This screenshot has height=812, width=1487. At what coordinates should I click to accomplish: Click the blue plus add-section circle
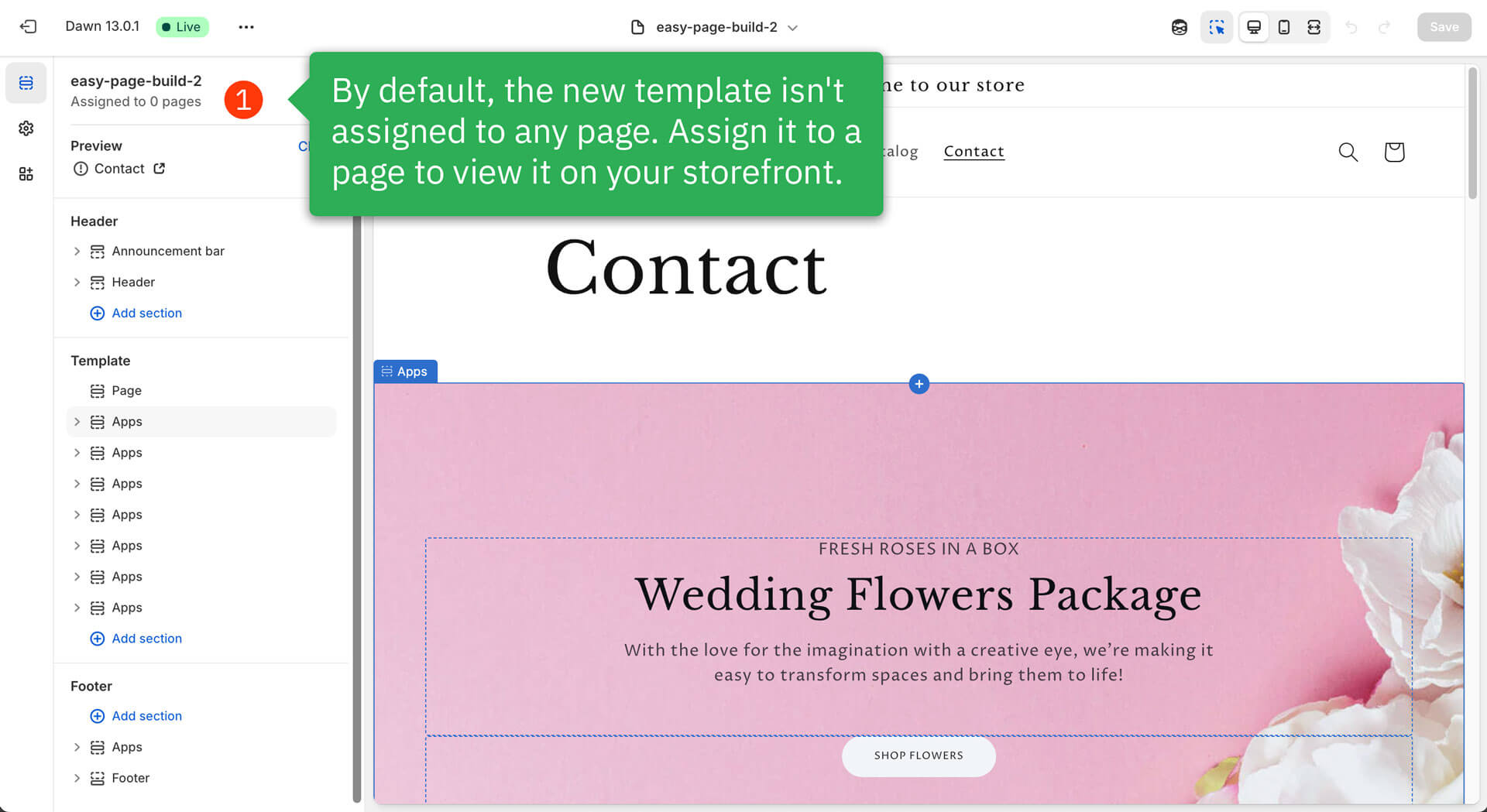pyautogui.click(x=919, y=384)
